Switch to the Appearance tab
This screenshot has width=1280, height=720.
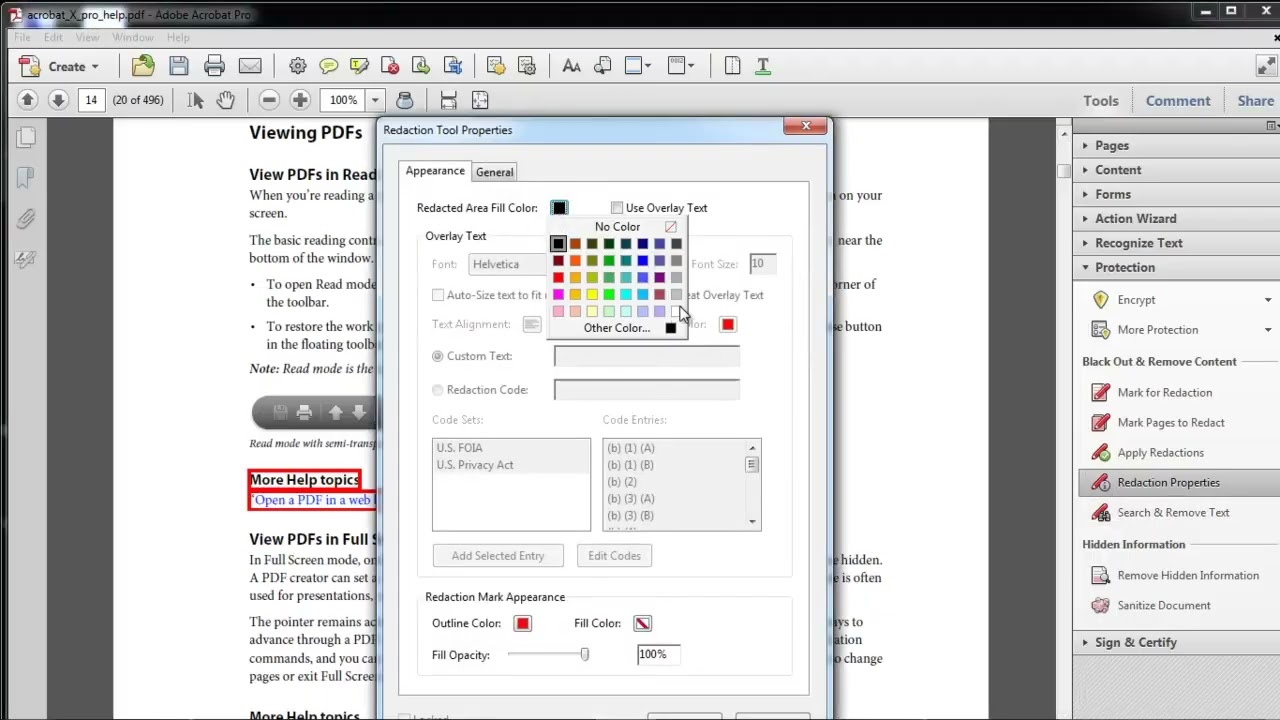[435, 171]
